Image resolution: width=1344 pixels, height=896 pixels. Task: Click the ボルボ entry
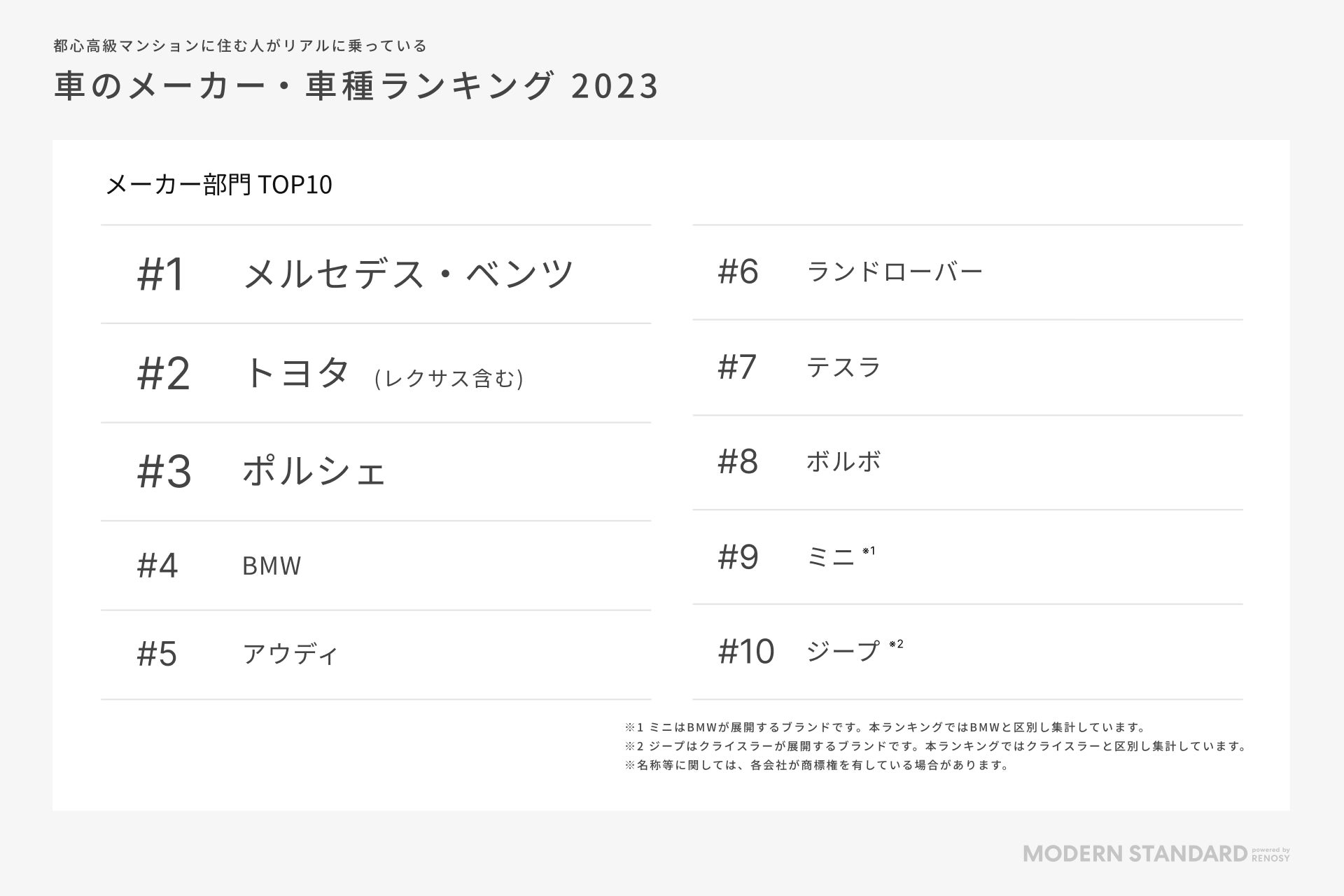[843, 461]
